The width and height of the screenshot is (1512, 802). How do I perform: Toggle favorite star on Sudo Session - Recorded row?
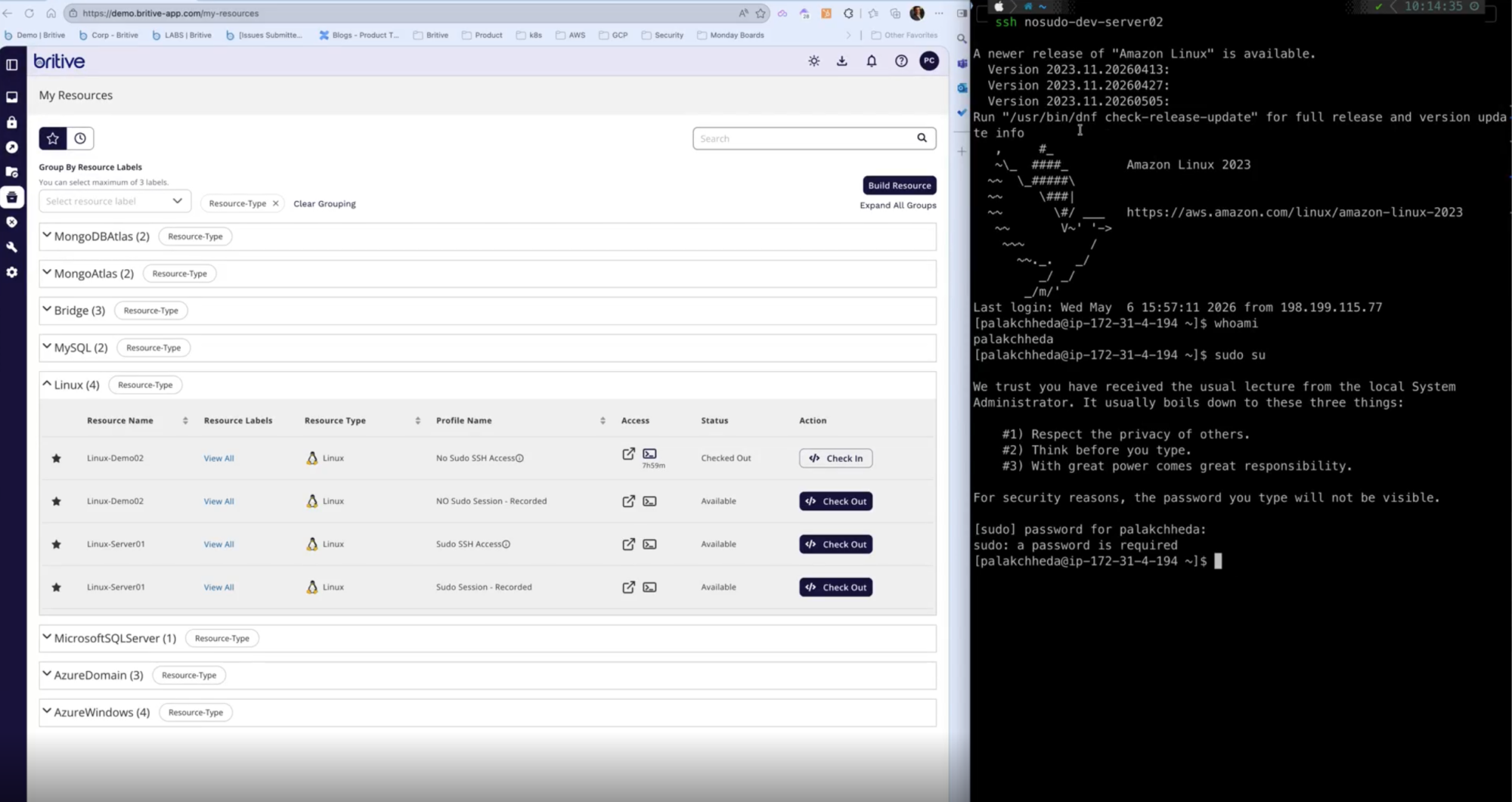(x=56, y=587)
